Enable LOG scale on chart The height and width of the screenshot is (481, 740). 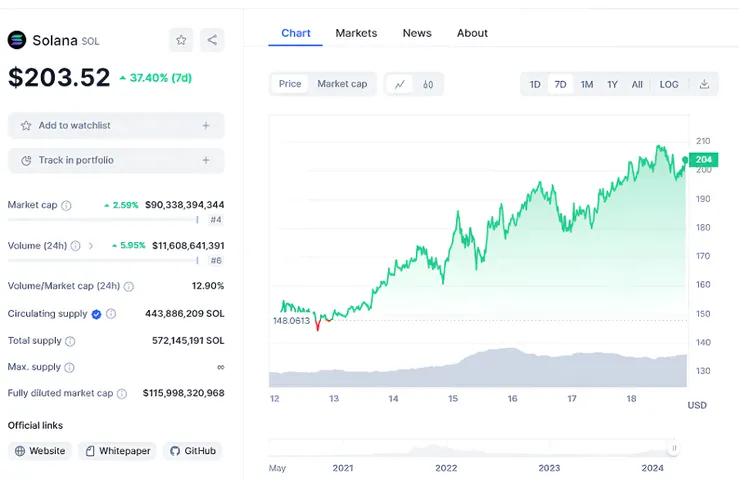point(669,84)
